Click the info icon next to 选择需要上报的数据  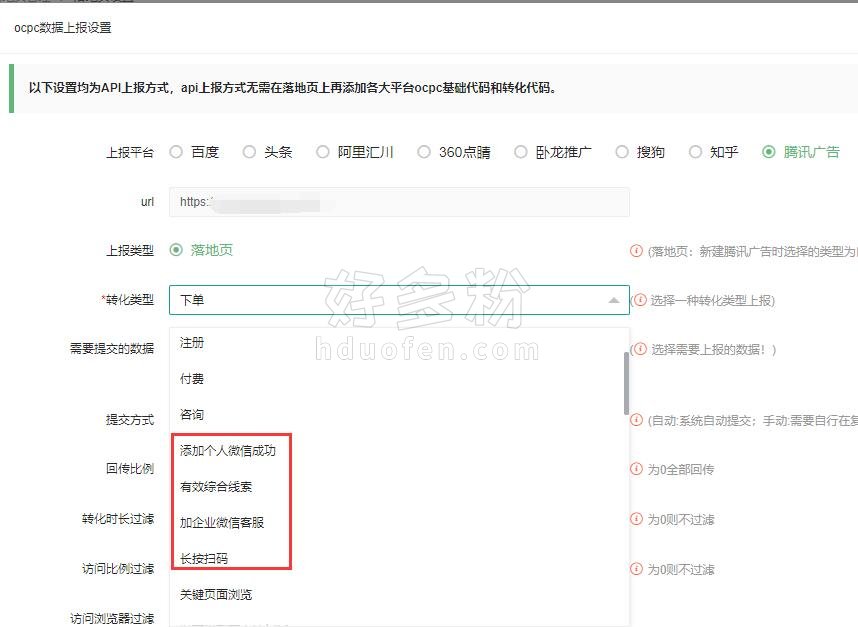pyautogui.click(x=640, y=349)
